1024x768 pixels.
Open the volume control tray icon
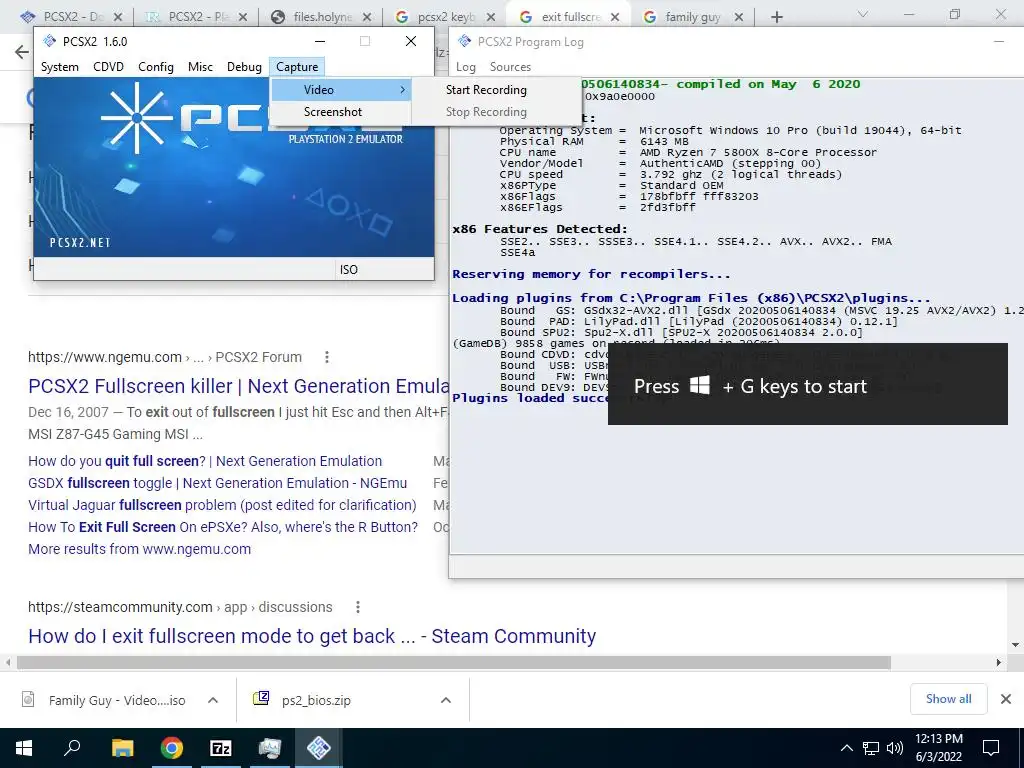(895, 748)
